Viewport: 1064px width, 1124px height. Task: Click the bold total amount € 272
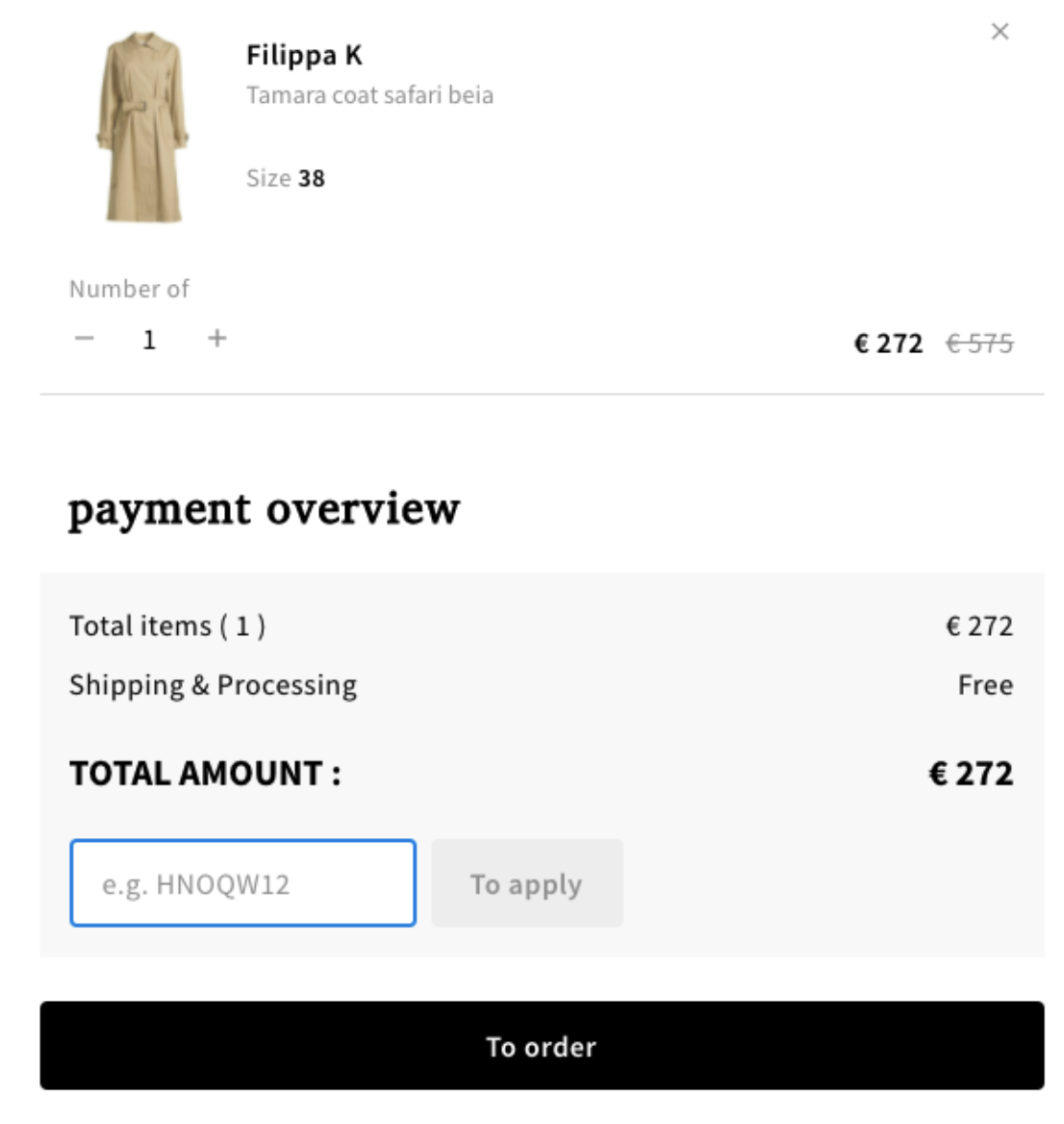coord(971,774)
